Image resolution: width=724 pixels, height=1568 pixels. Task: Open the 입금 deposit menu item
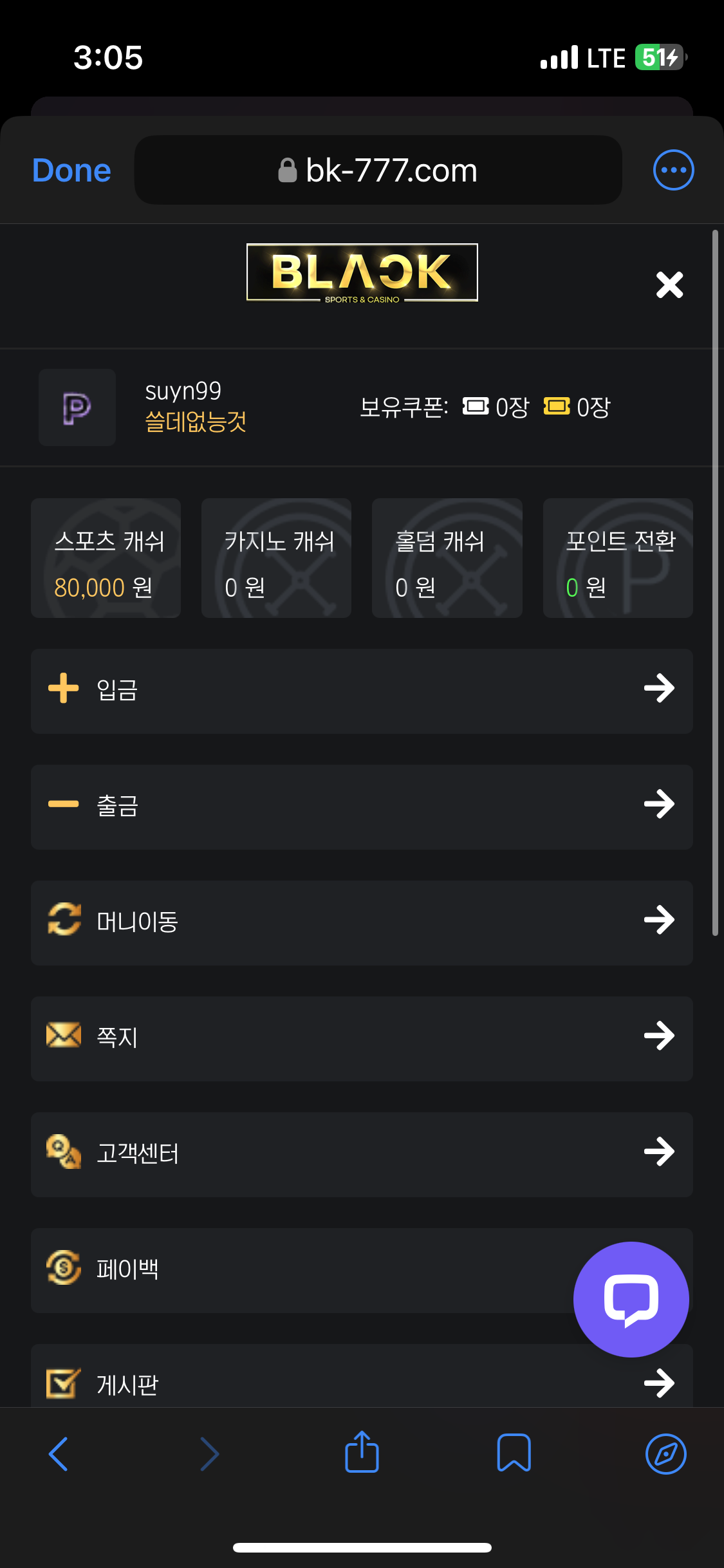coord(362,691)
